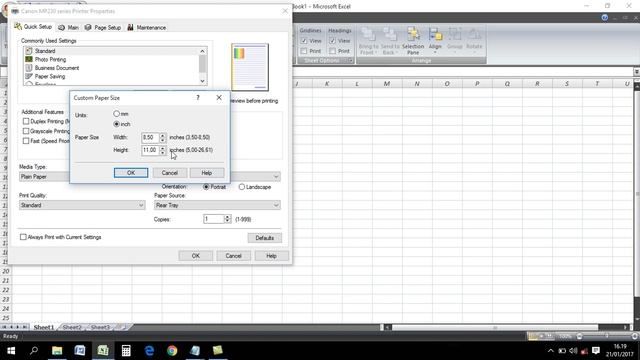Click Help in Printer Properties
Viewport: 640px width, 360px height.
click(271, 256)
